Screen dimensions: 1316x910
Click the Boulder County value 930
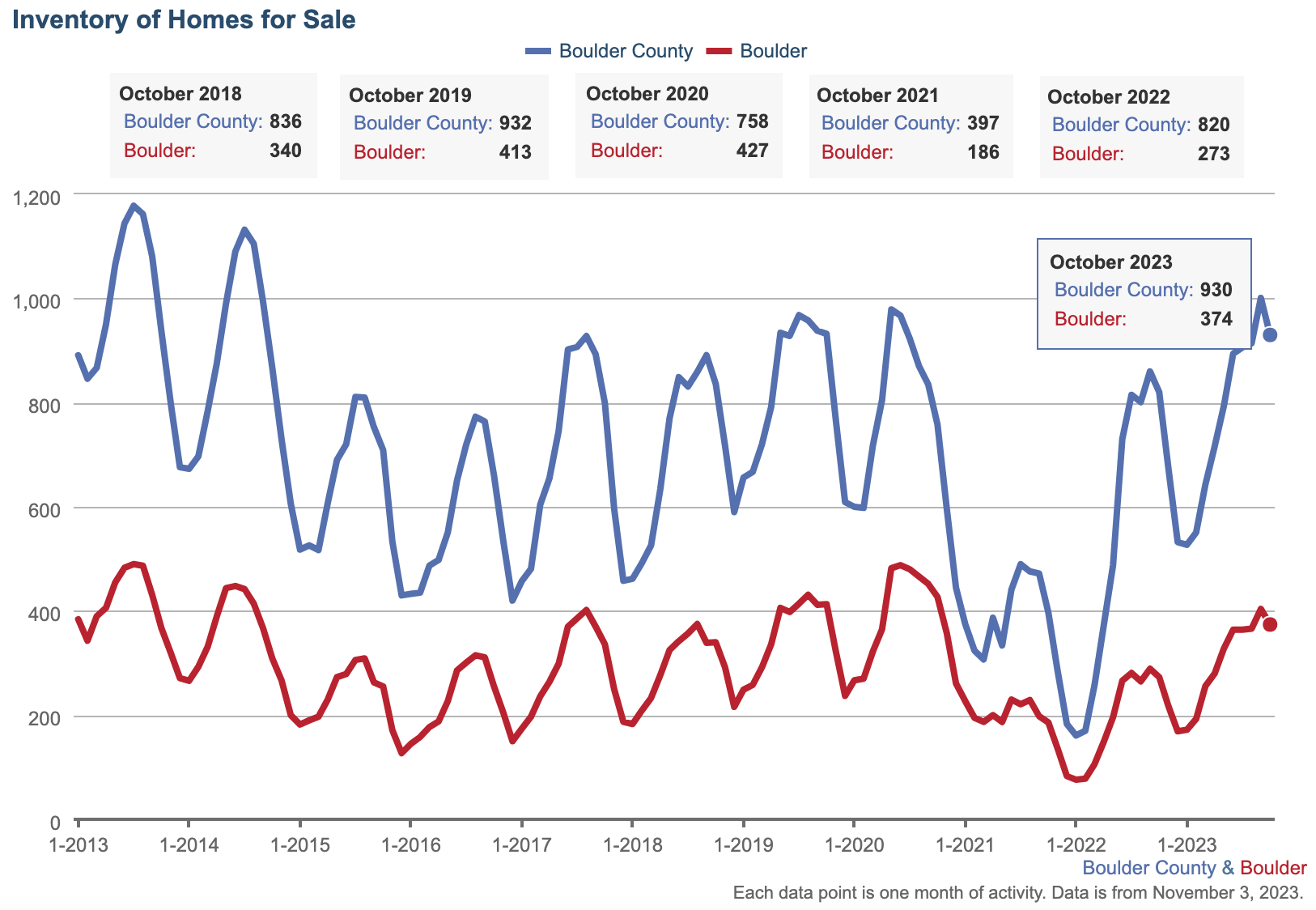[x=1216, y=290]
